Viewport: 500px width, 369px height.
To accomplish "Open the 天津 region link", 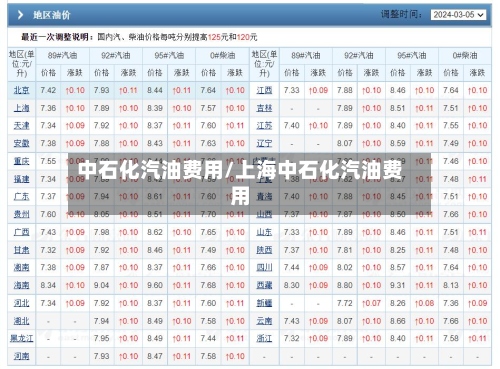I will (22, 126).
